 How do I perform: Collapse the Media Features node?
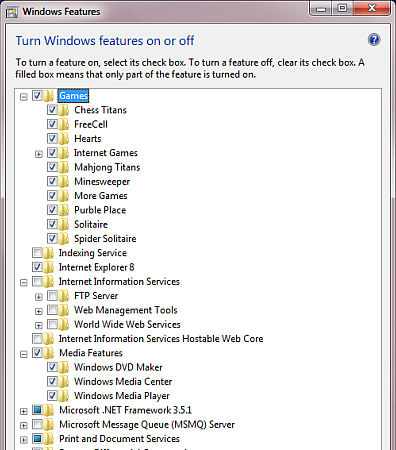[x=23, y=354]
